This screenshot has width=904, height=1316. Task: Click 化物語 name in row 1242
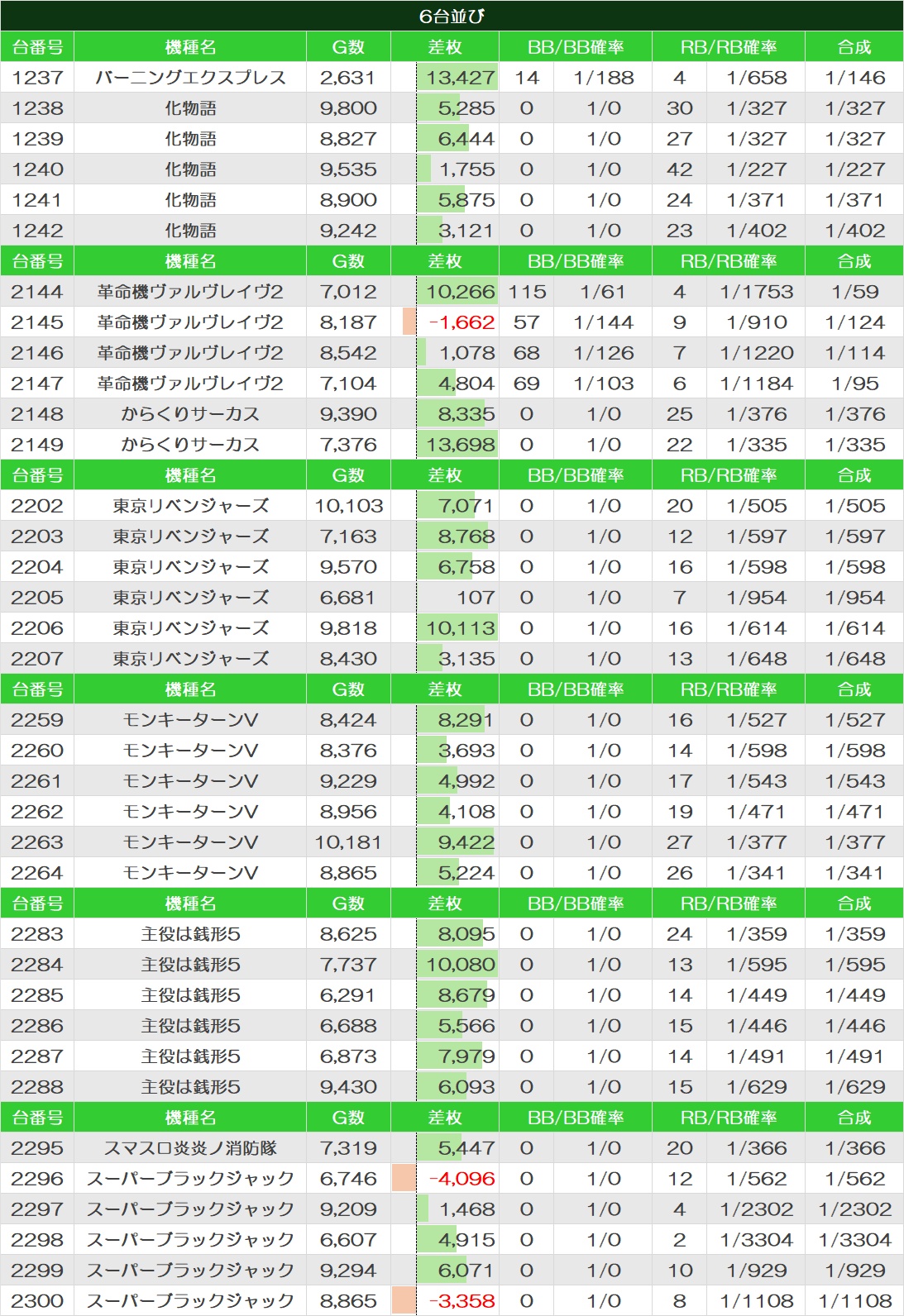click(190, 231)
